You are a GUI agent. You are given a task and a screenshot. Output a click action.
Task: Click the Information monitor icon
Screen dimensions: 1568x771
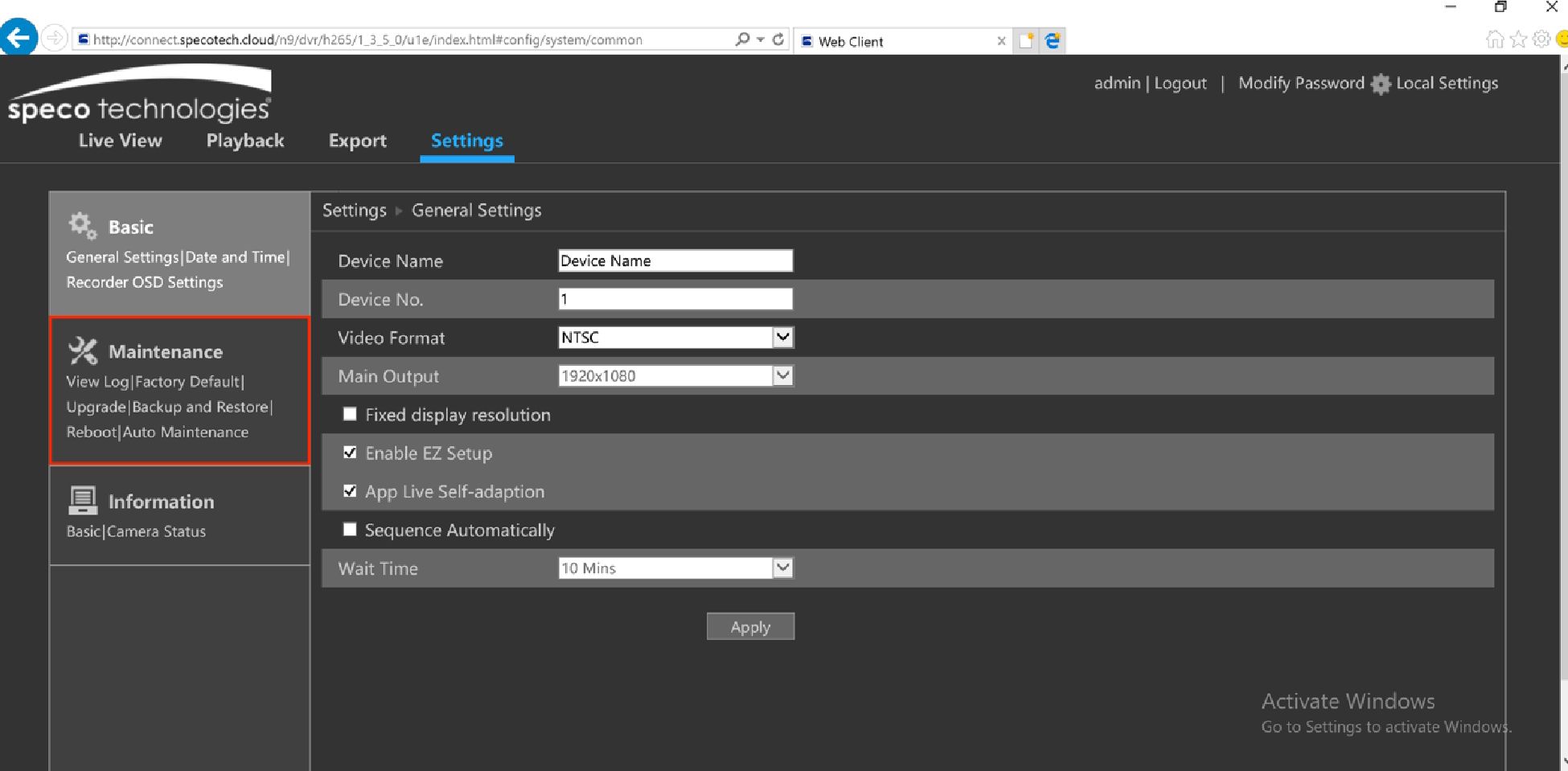click(82, 501)
